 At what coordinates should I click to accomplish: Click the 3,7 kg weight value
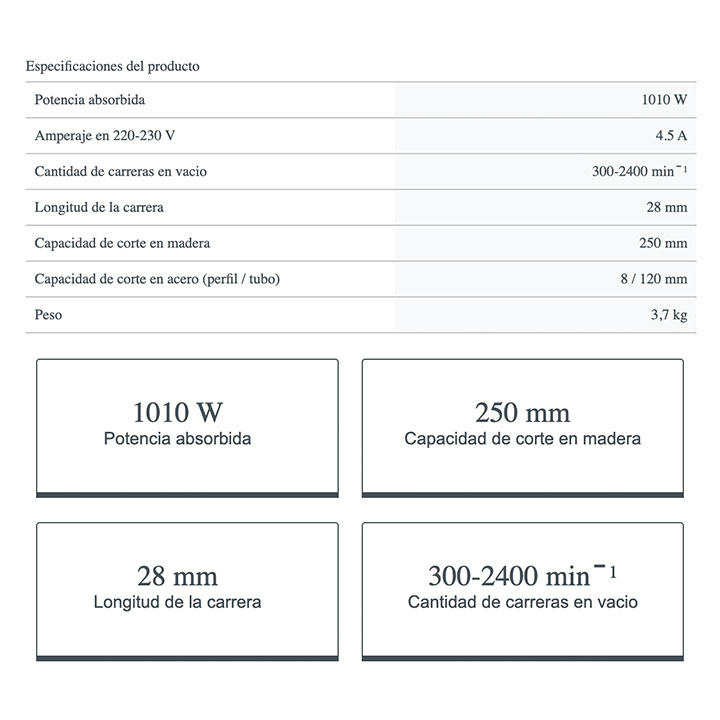pos(667,315)
